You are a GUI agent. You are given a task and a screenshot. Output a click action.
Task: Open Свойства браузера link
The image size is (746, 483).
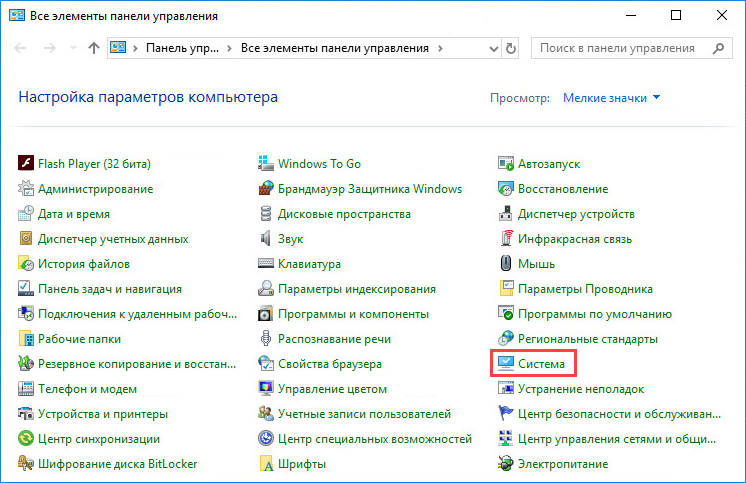(330, 364)
